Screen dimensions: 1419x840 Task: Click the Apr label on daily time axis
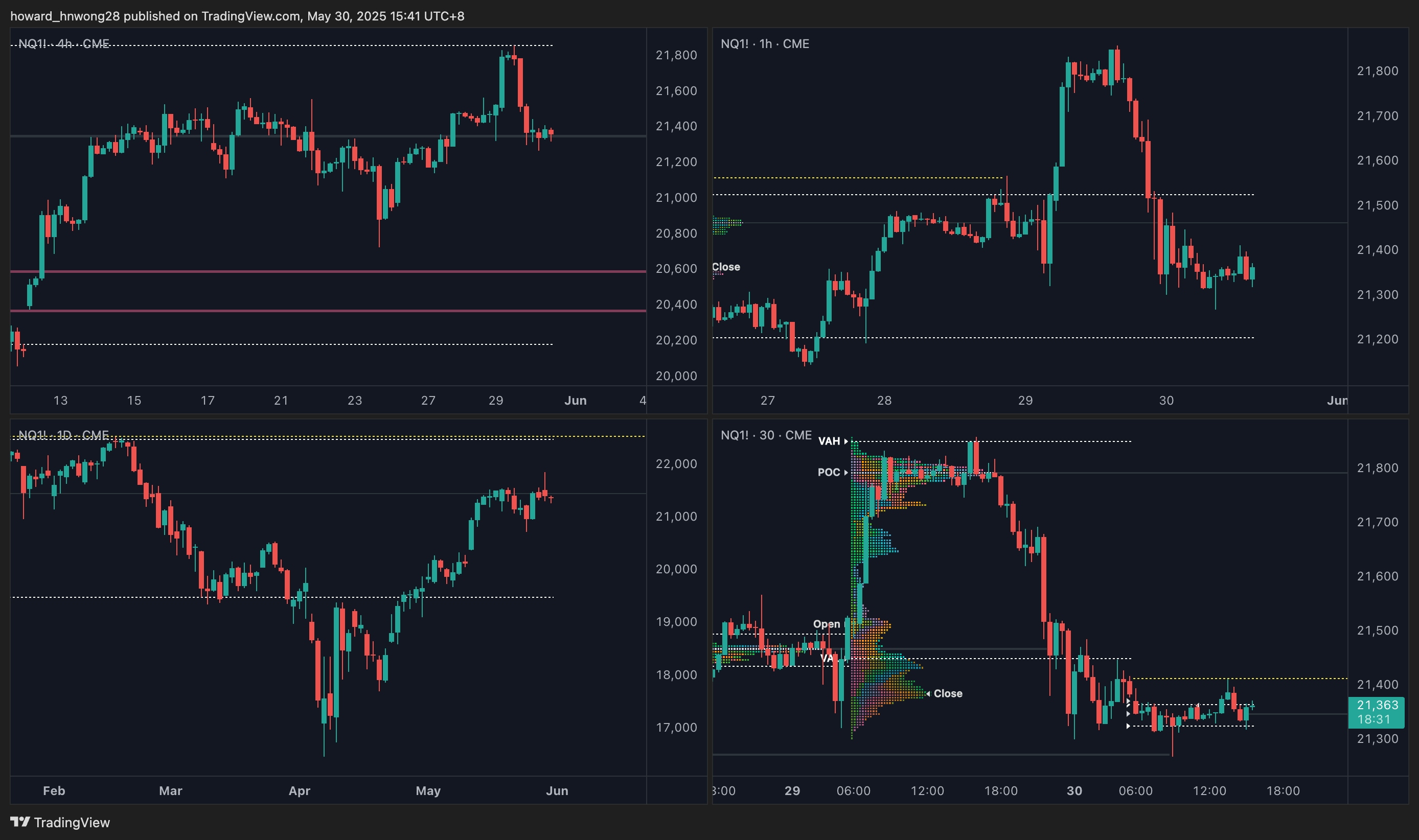(x=299, y=790)
